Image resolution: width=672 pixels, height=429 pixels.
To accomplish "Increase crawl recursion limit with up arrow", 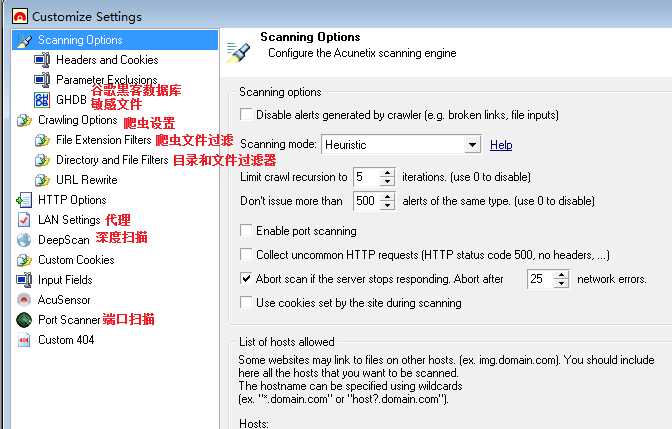I will pyautogui.click(x=387, y=173).
